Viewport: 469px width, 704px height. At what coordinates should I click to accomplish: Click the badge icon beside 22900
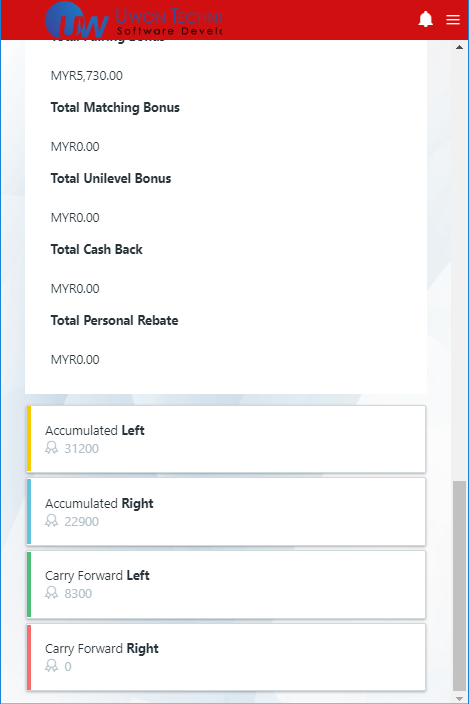point(52,521)
